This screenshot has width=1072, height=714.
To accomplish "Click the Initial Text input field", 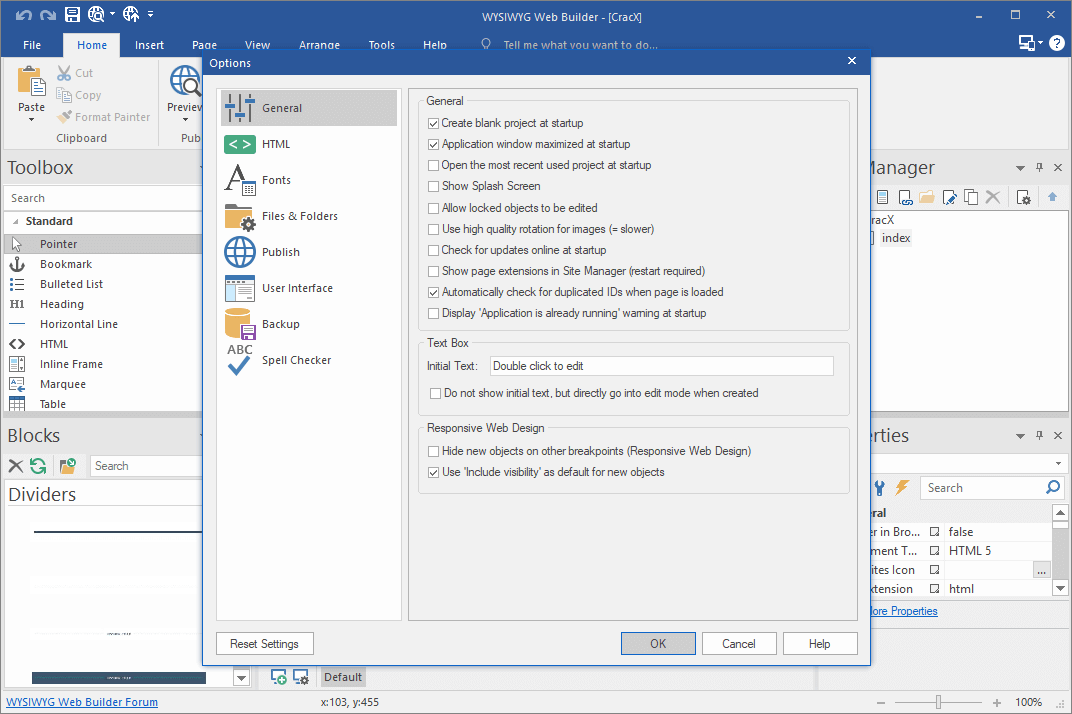I will pyautogui.click(x=662, y=366).
